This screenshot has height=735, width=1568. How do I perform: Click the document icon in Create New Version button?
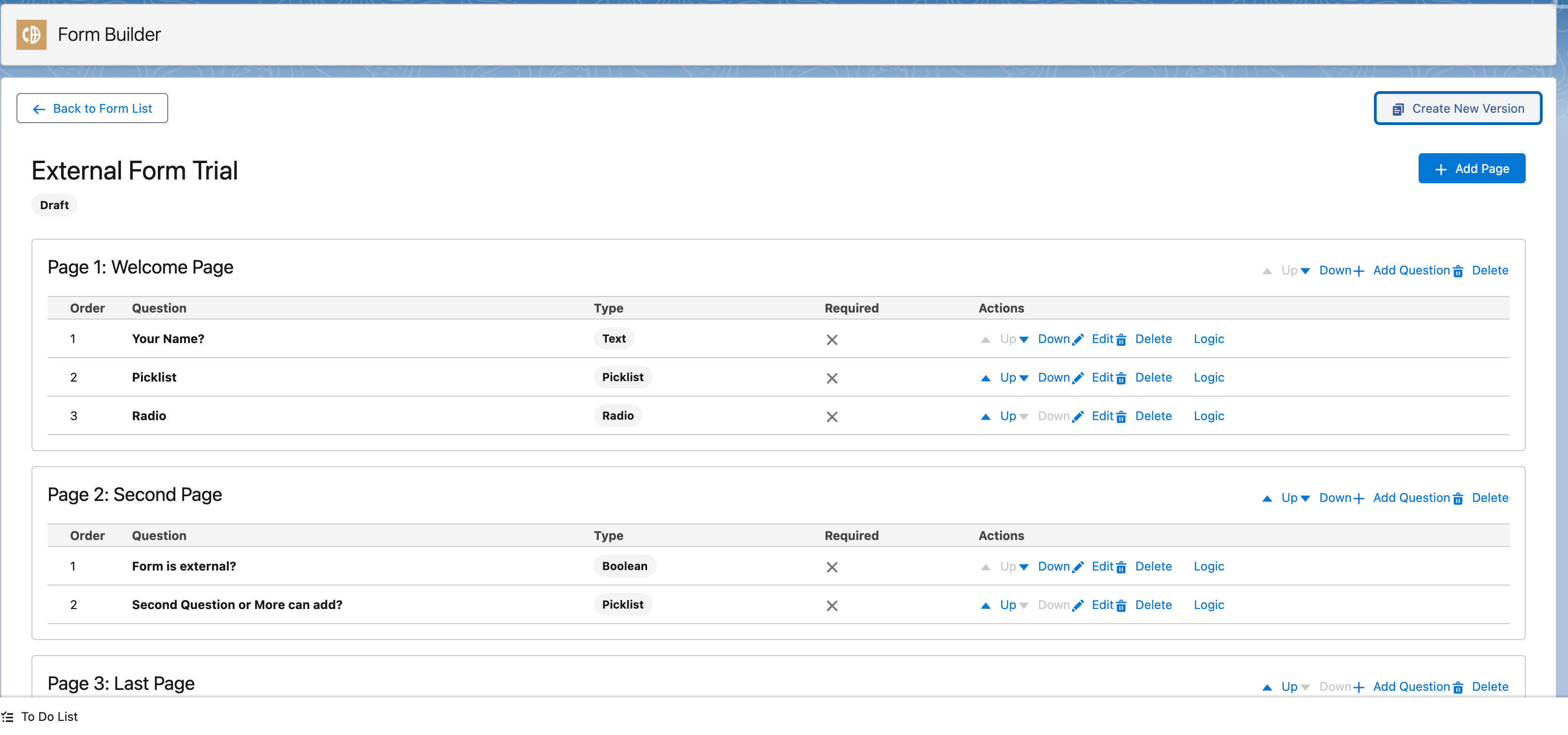tap(1398, 109)
